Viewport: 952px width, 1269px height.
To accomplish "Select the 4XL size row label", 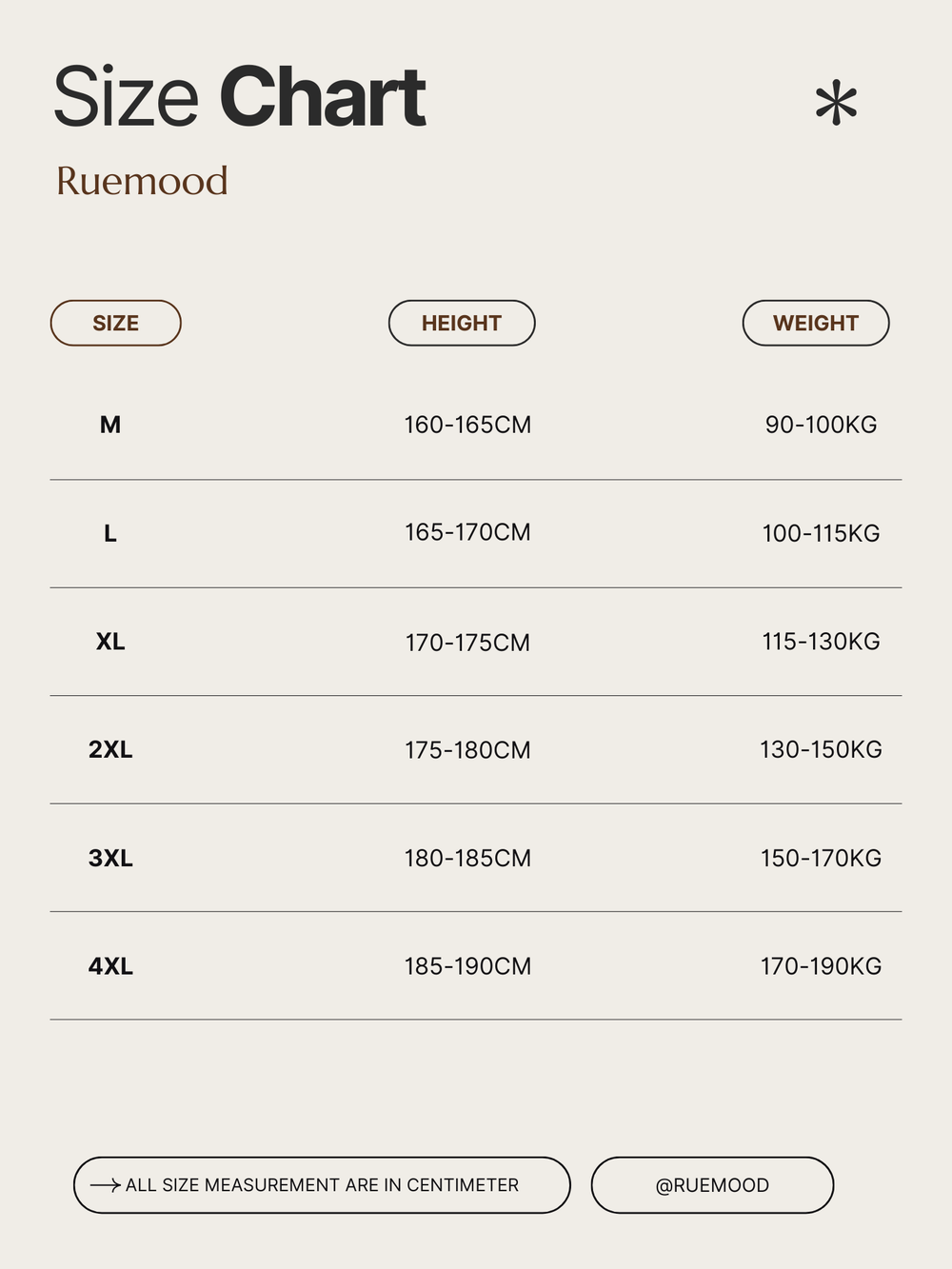I will pyautogui.click(x=110, y=966).
